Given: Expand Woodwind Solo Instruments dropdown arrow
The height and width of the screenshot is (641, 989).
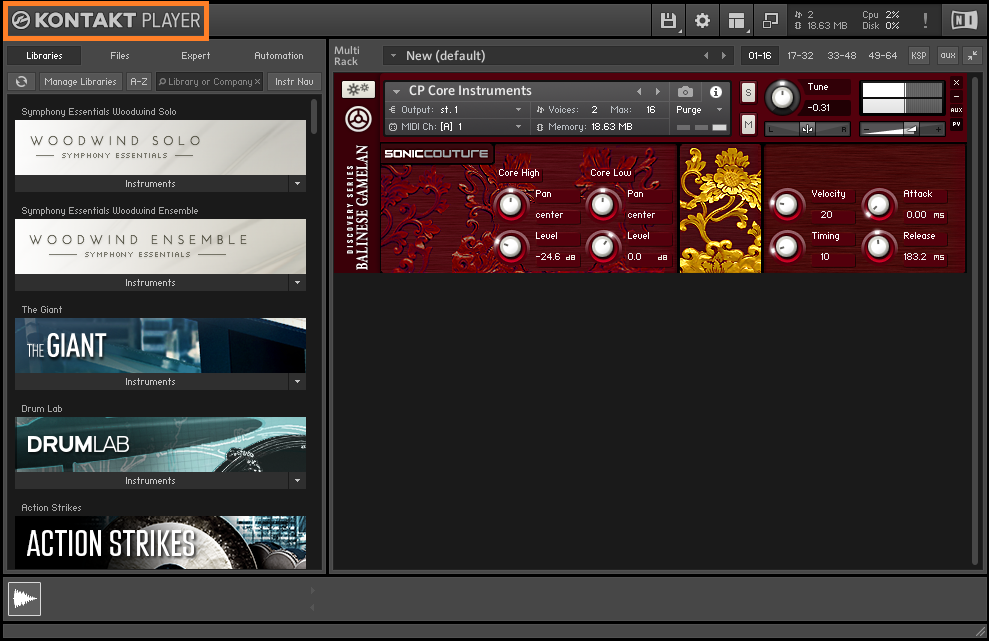Looking at the screenshot, I should (x=297, y=184).
